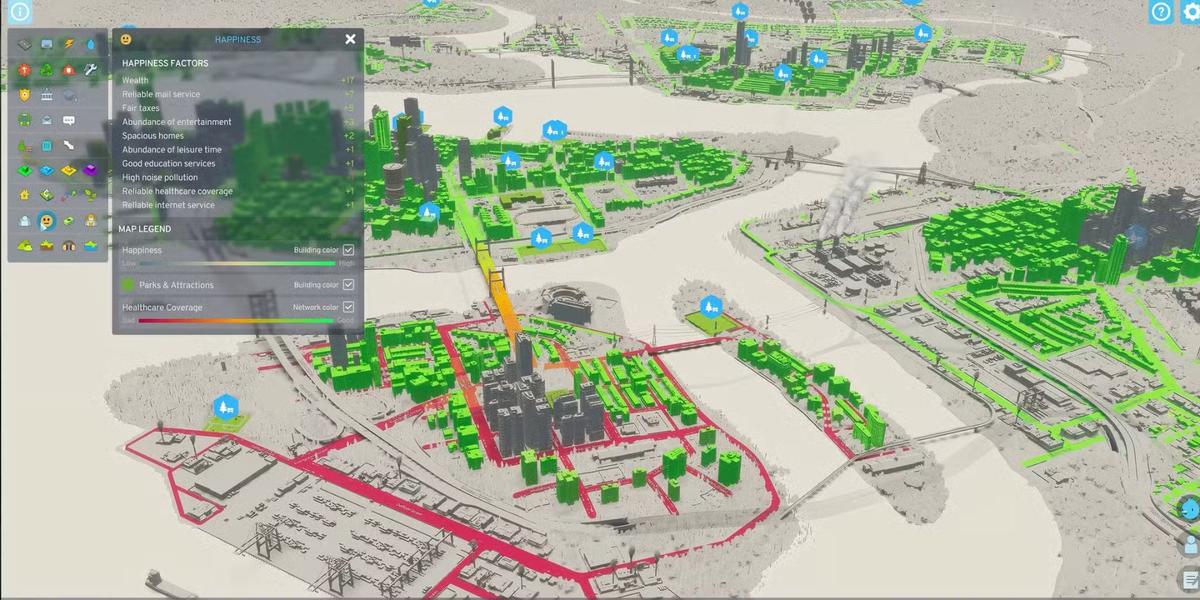The height and width of the screenshot is (600, 1200).
Task: Select the Happiness smiley infoview icon
Action: coord(47,220)
